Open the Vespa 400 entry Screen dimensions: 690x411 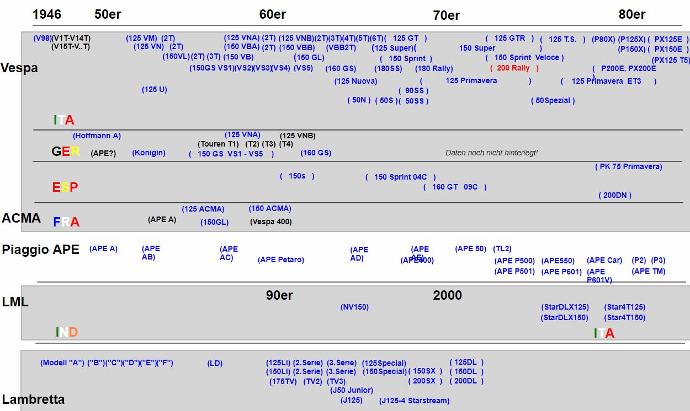[x=270, y=221]
